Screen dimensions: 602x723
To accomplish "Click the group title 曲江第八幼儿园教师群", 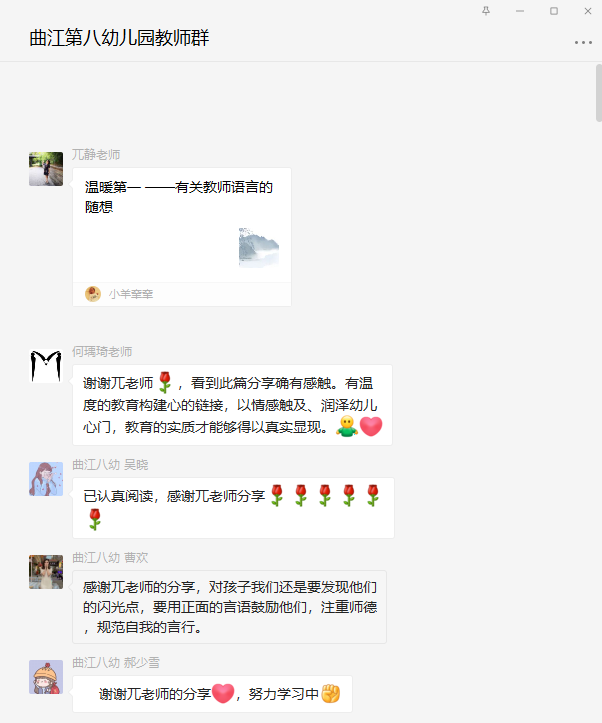I will (119, 38).
